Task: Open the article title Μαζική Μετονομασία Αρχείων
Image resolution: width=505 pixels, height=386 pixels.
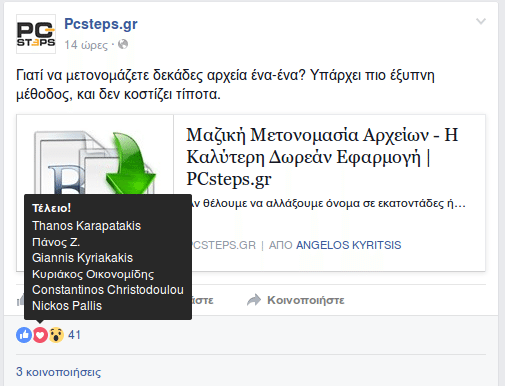Action: coord(322,157)
